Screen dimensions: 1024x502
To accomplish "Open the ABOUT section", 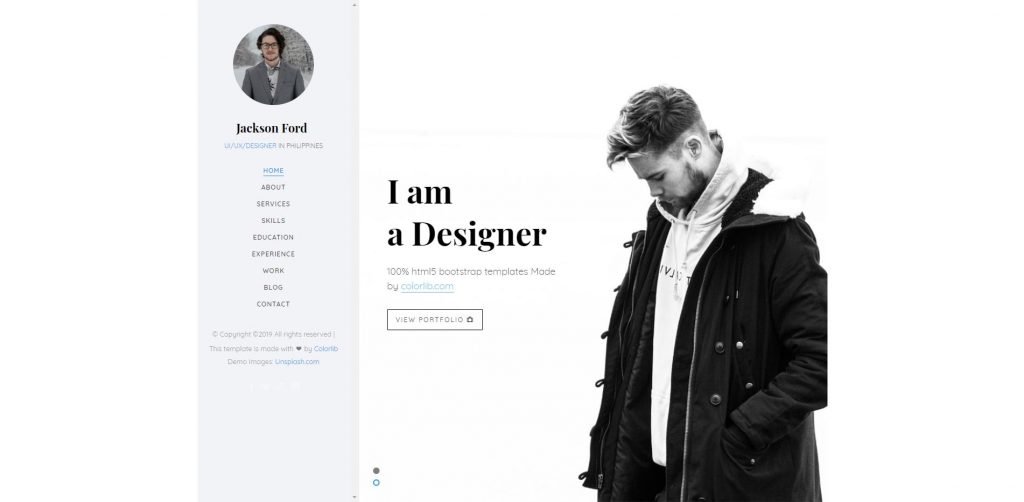I will point(273,187).
